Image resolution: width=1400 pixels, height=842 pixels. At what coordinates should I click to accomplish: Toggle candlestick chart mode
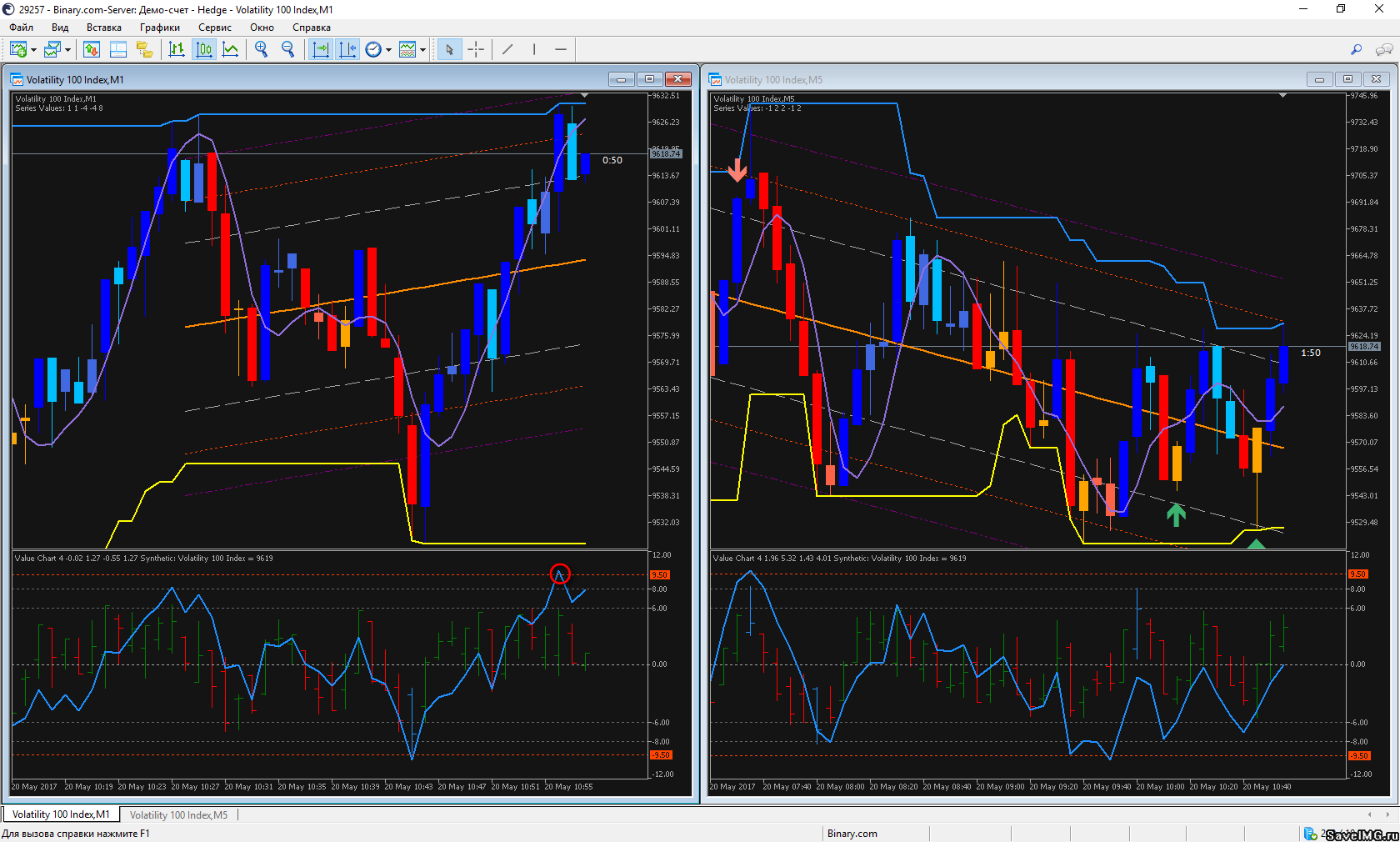pyautogui.click(x=204, y=50)
